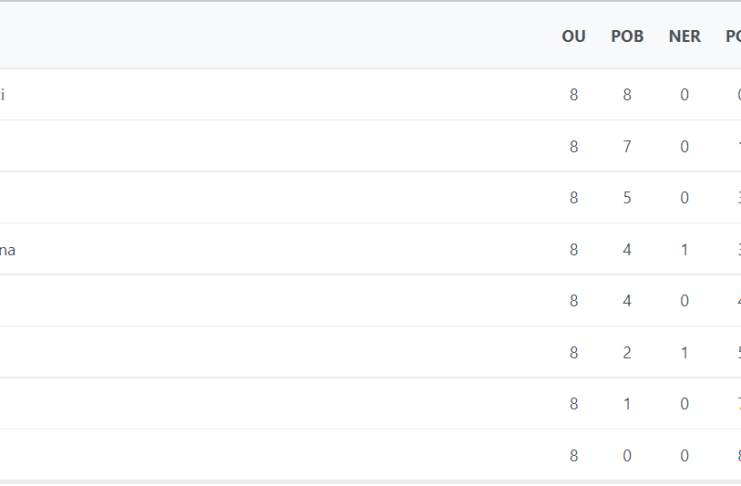Viewport: 741px width, 486px height.
Task: Click the POB value 7 cell
Action: coord(627,147)
